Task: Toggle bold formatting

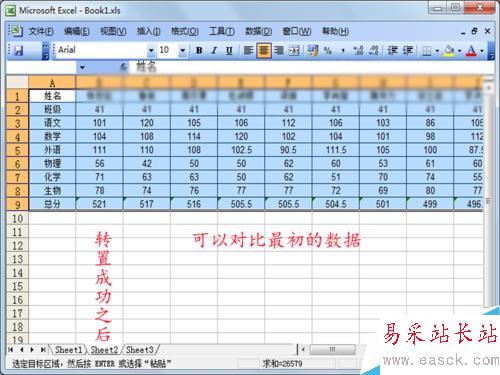Action: [199, 51]
